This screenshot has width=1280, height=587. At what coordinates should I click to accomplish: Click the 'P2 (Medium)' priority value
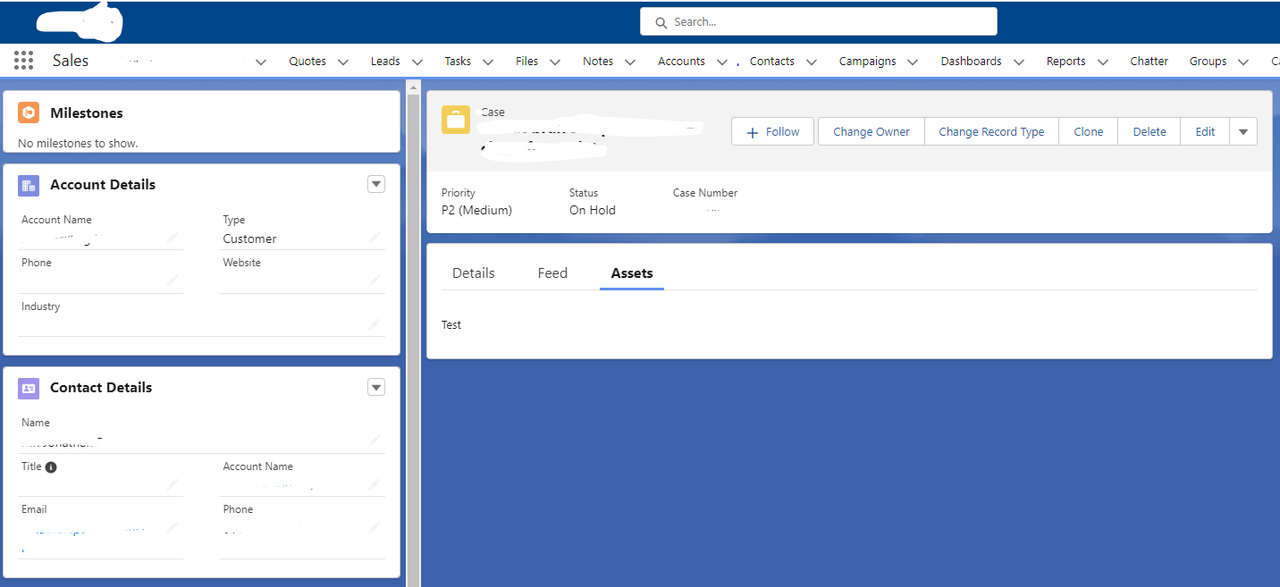pos(476,210)
